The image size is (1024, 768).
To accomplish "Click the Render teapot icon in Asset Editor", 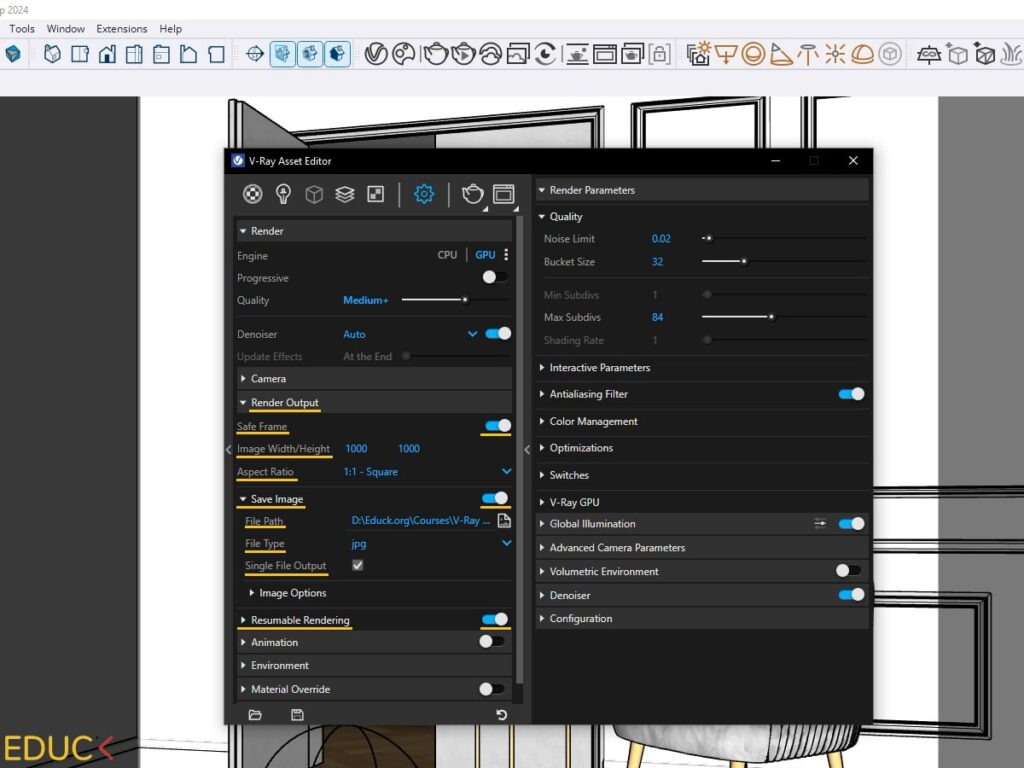I will click(472, 194).
